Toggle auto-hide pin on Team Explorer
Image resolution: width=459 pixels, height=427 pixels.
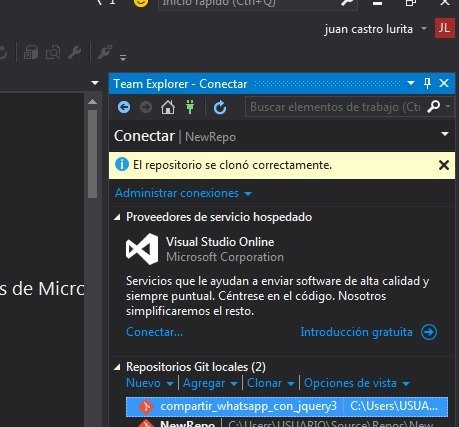coord(427,83)
